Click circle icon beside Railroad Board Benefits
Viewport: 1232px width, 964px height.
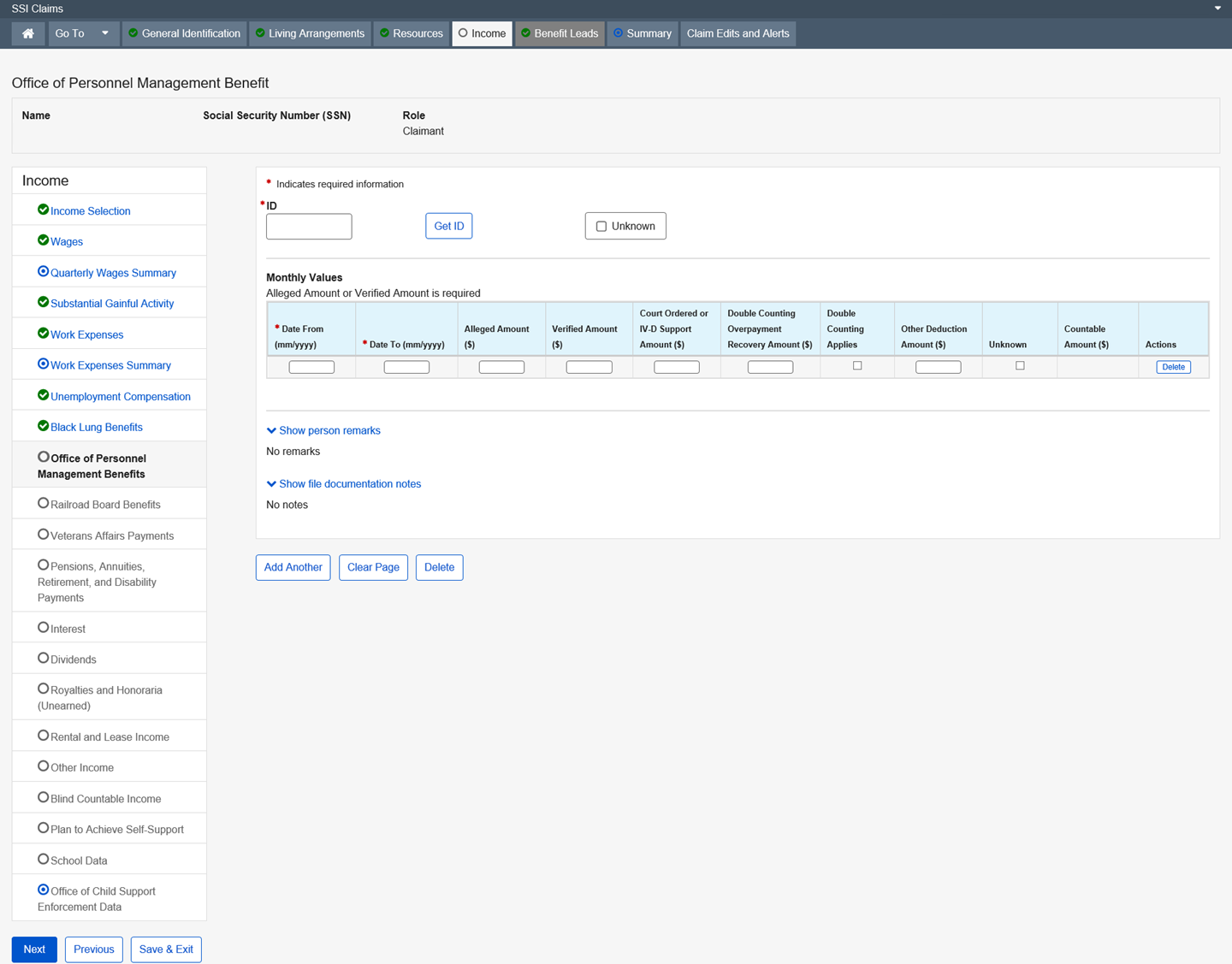pos(43,503)
